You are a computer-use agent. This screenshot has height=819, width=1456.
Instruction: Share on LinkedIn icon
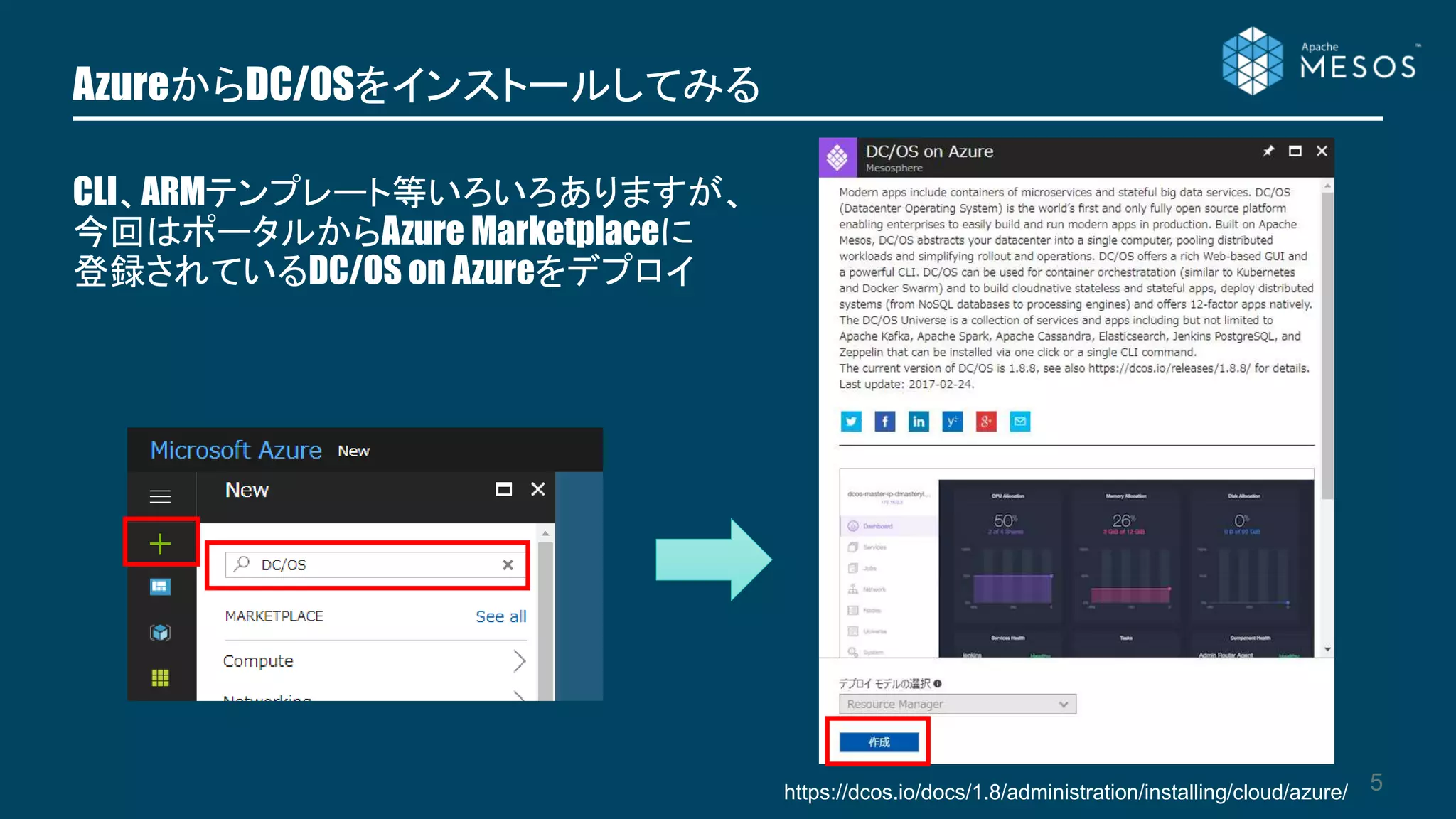click(x=919, y=422)
